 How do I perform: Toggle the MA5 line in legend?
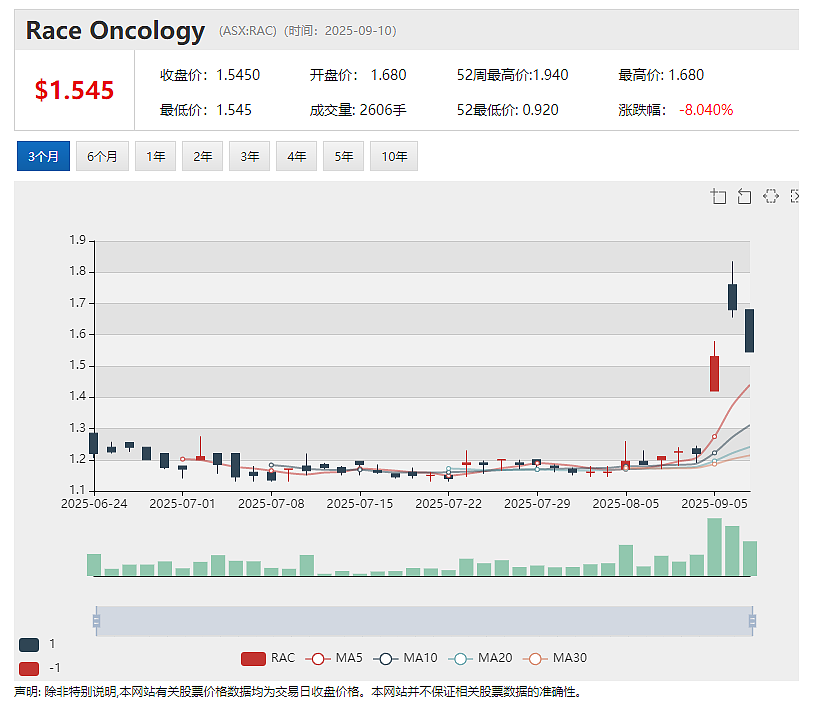click(334, 658)
